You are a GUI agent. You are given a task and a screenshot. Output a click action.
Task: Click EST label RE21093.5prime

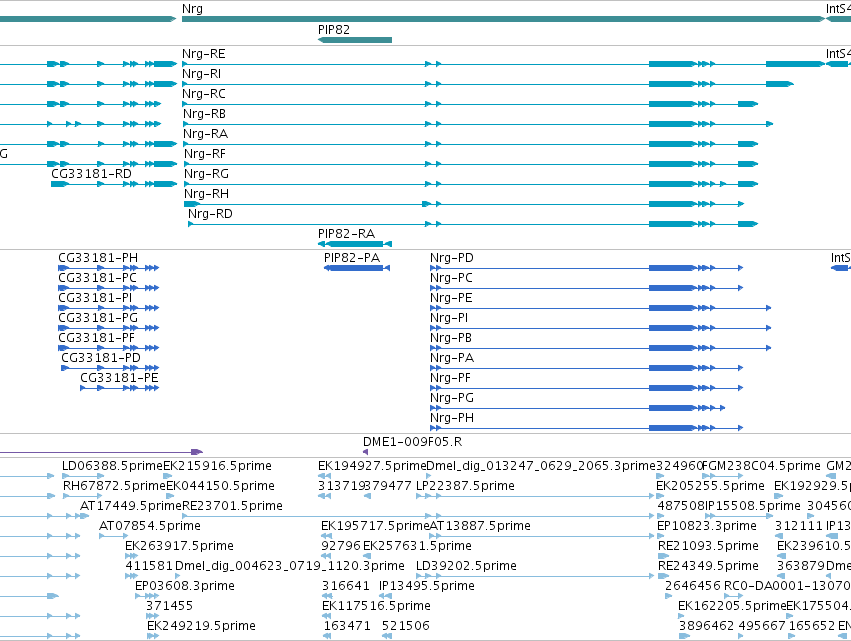pyautogui.click(x=708, y=546)
